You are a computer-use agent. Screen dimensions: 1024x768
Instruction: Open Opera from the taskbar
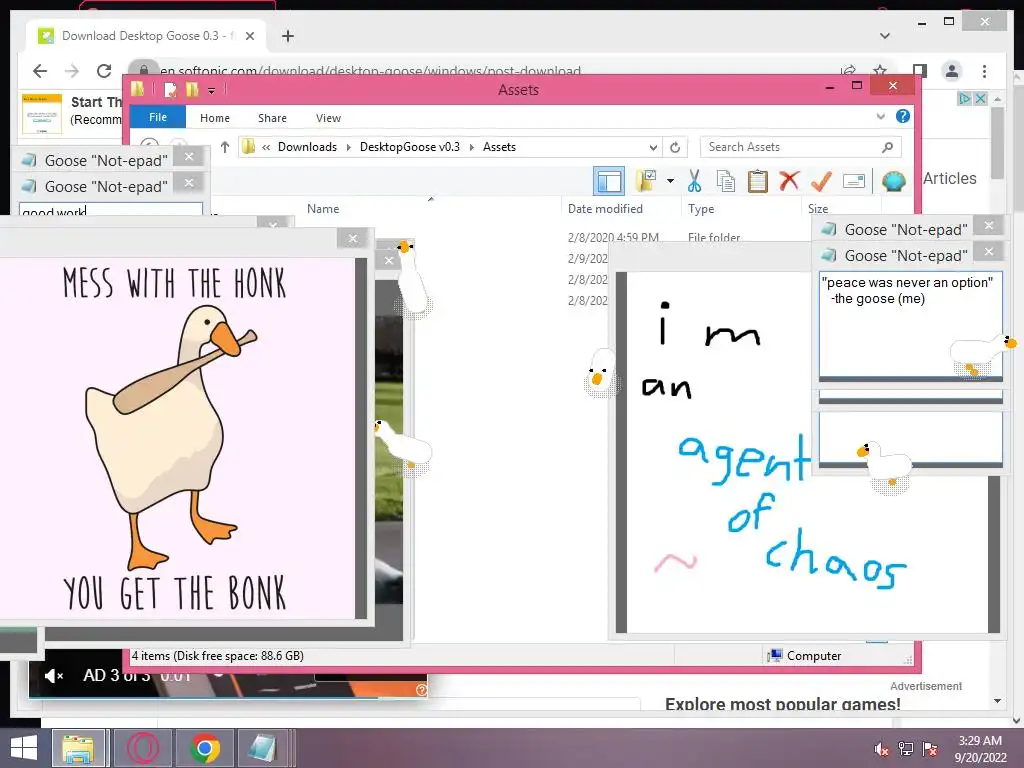point(142,748)
